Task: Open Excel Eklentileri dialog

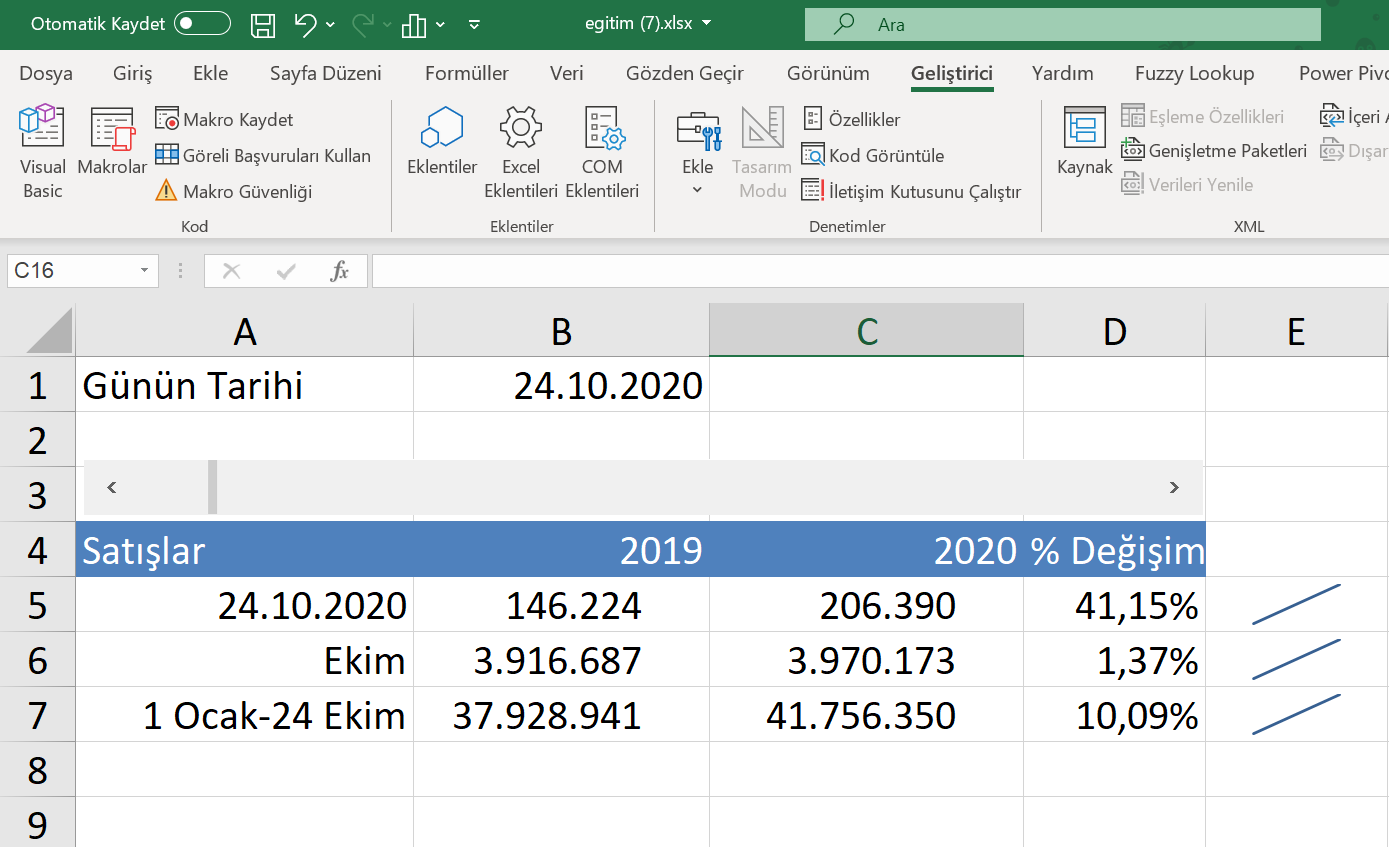Action: tap(521, 152)
